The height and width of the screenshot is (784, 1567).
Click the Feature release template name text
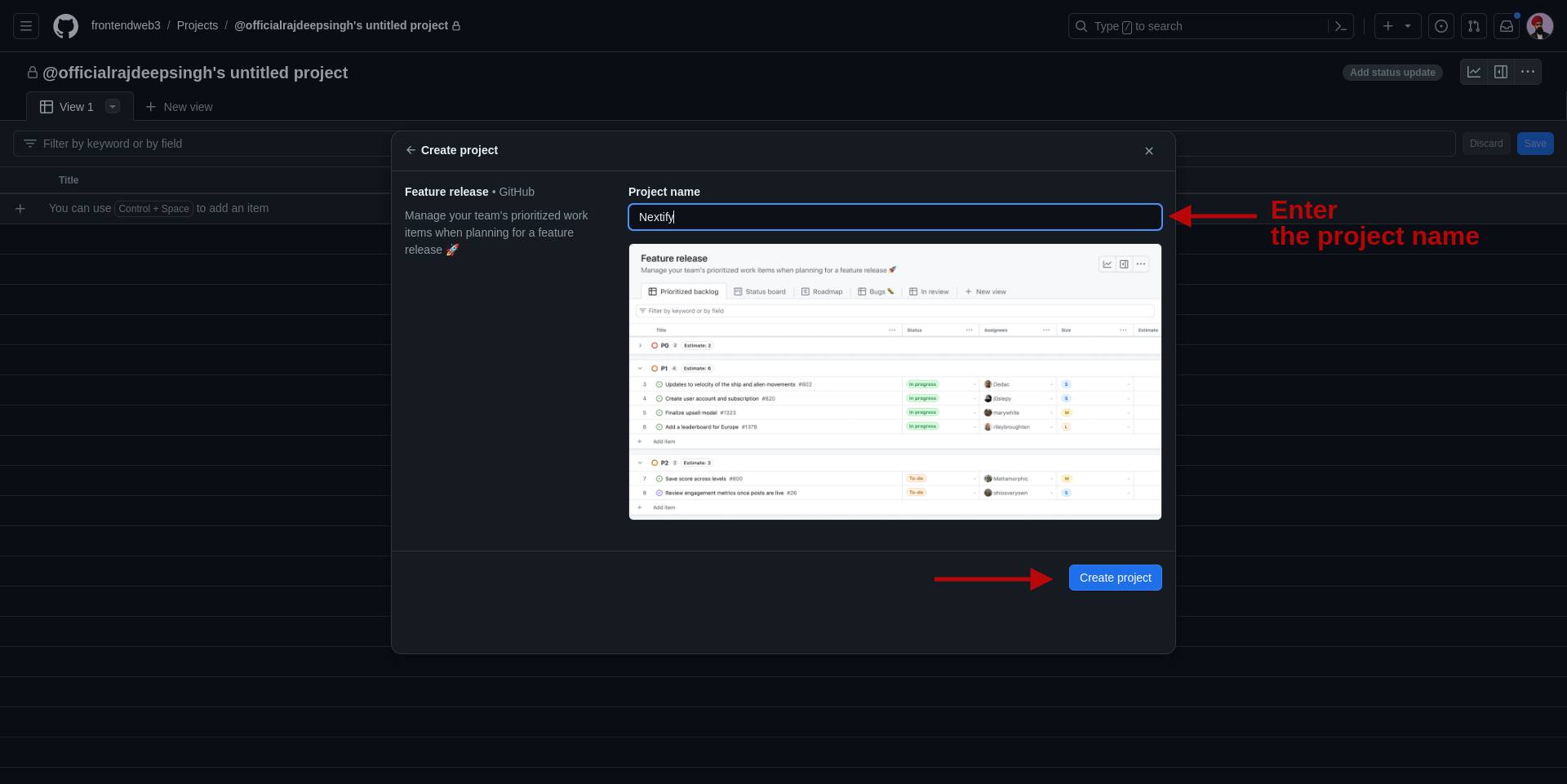(446, 192)
